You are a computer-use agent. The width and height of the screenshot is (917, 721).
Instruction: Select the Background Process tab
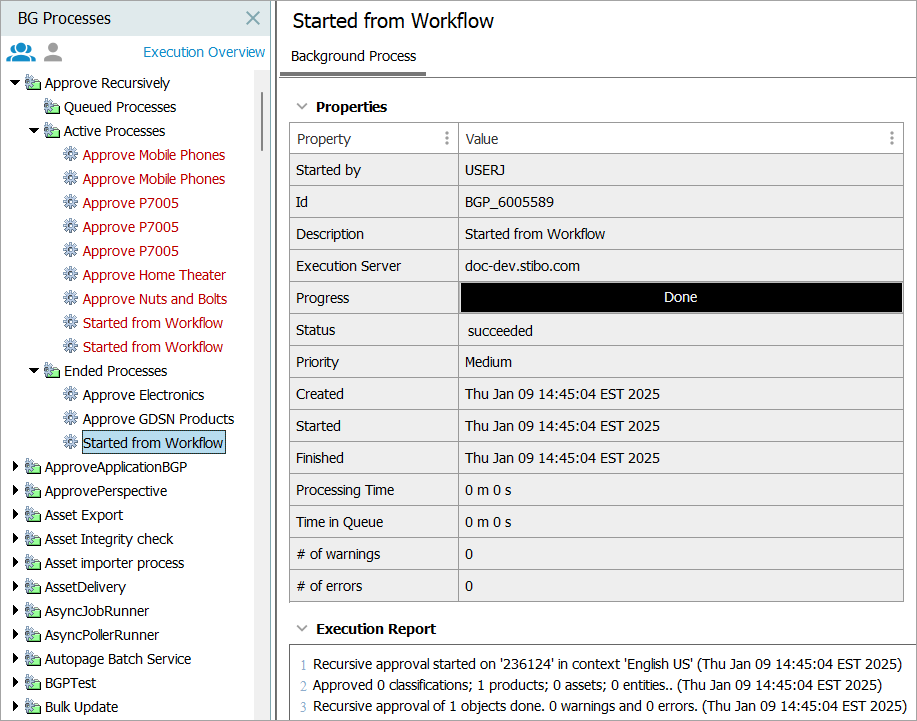(353, 56)
